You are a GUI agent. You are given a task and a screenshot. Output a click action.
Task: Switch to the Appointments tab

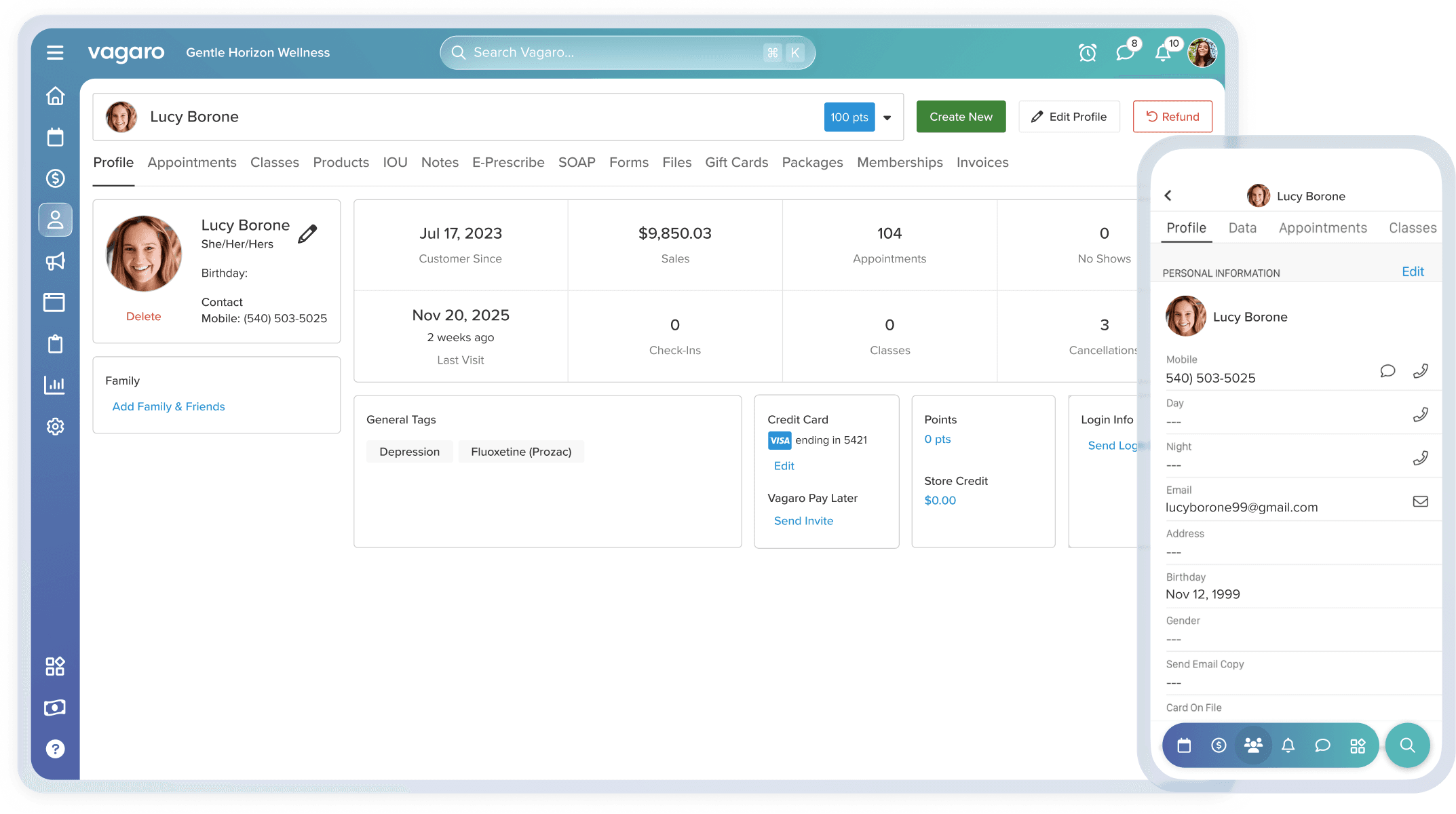[192, 163]
